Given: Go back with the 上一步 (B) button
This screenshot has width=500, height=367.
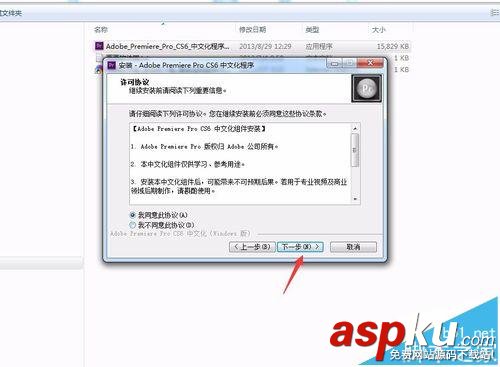Looking at the screenshot, I should coord(252,247).
